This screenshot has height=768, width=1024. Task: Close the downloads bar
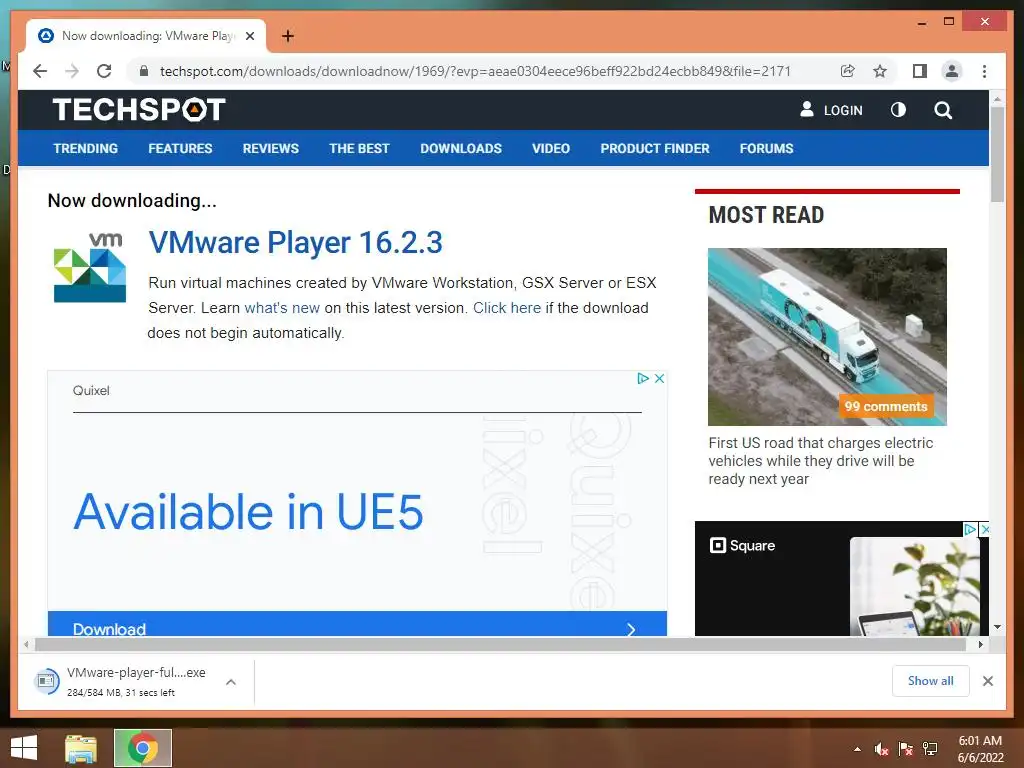click(987, 681)
